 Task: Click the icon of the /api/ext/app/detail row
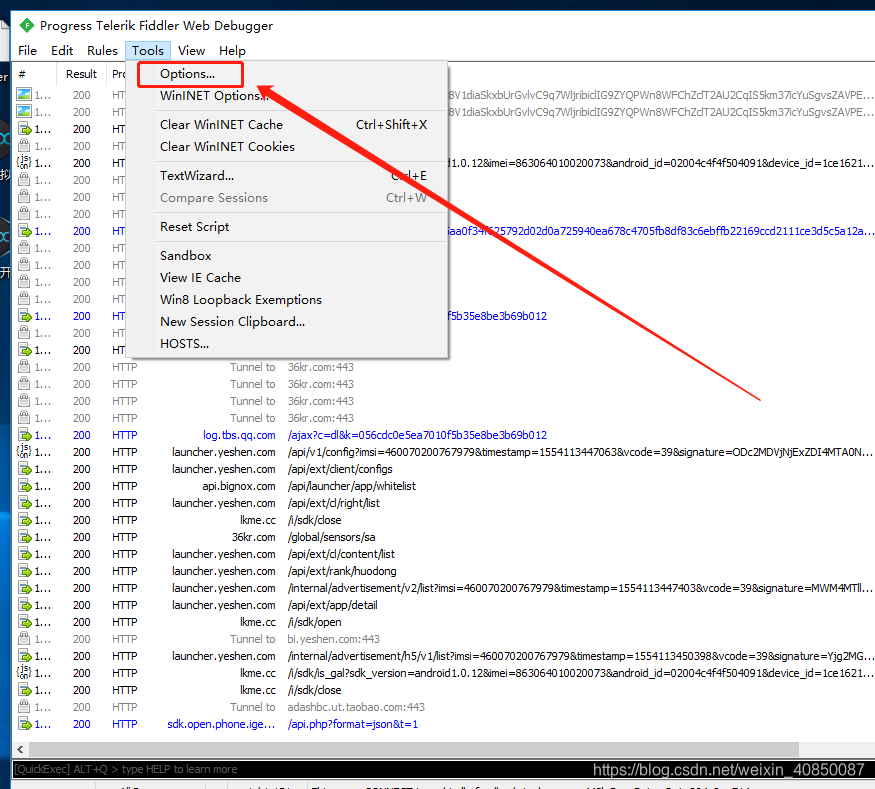(25, 605)
